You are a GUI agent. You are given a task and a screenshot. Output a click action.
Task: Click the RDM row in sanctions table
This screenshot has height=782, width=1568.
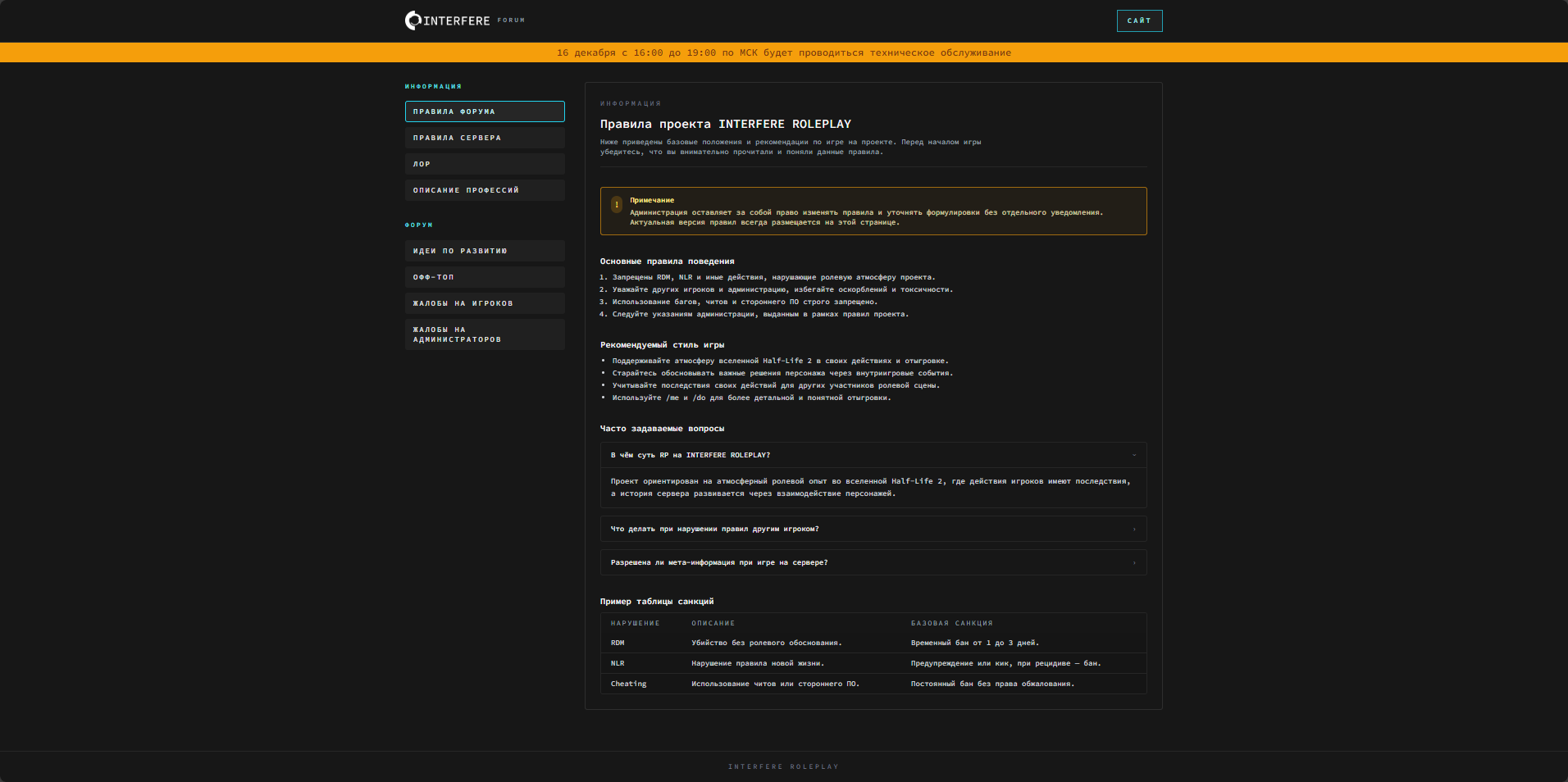(x=873, y=643)
